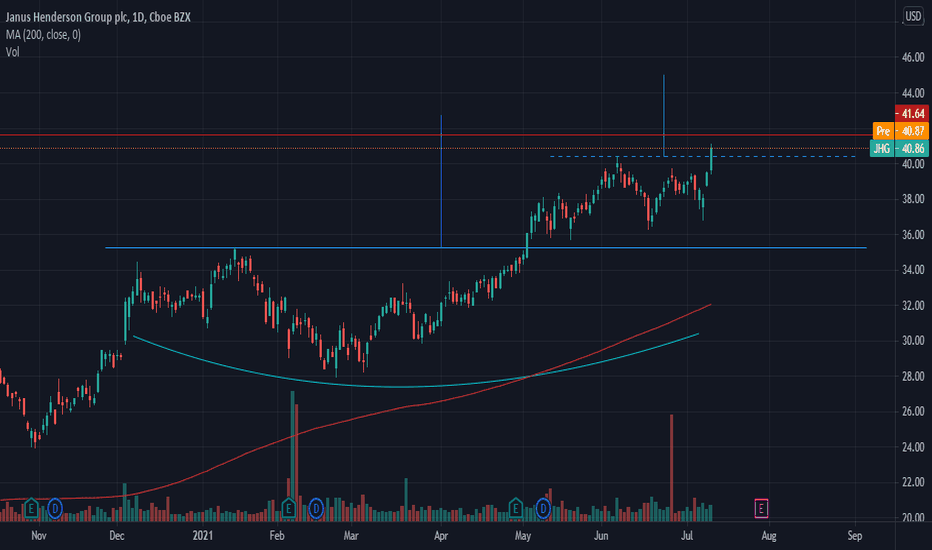Open the dividend marker D above Nov
This screenshot has width=932, height=550.
point(55,508)
